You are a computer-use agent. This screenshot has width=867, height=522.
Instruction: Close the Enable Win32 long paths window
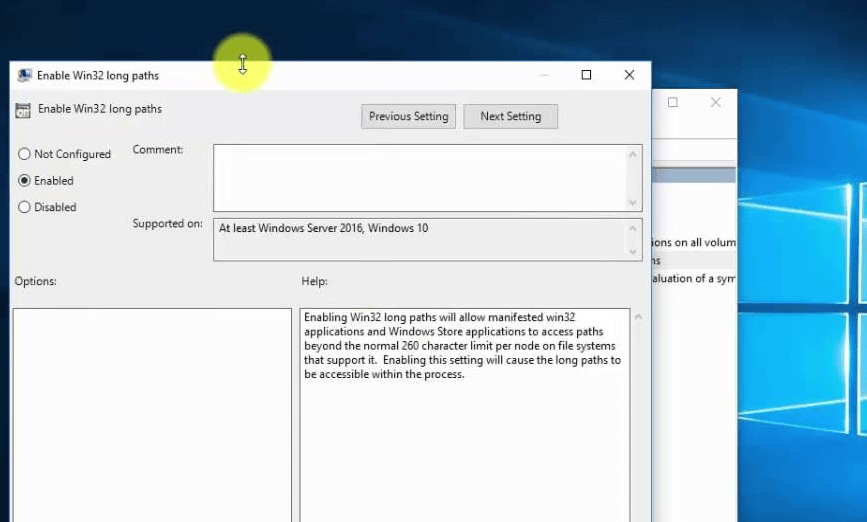(629, 75)
